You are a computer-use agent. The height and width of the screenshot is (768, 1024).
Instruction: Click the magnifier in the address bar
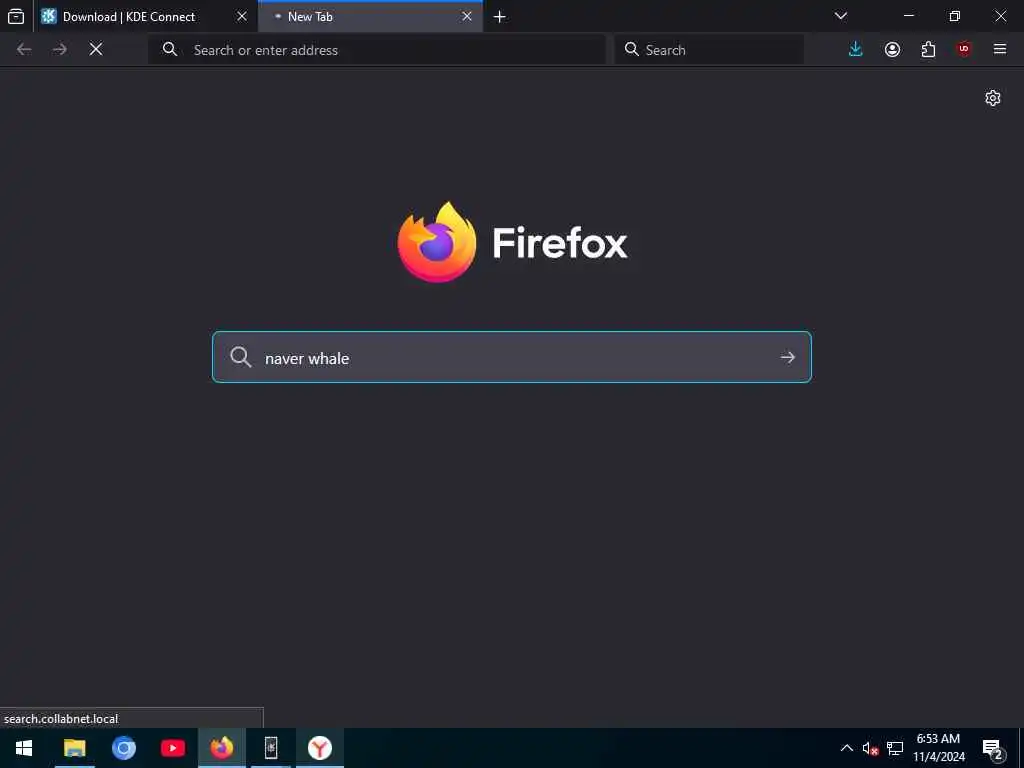[170, 50]
